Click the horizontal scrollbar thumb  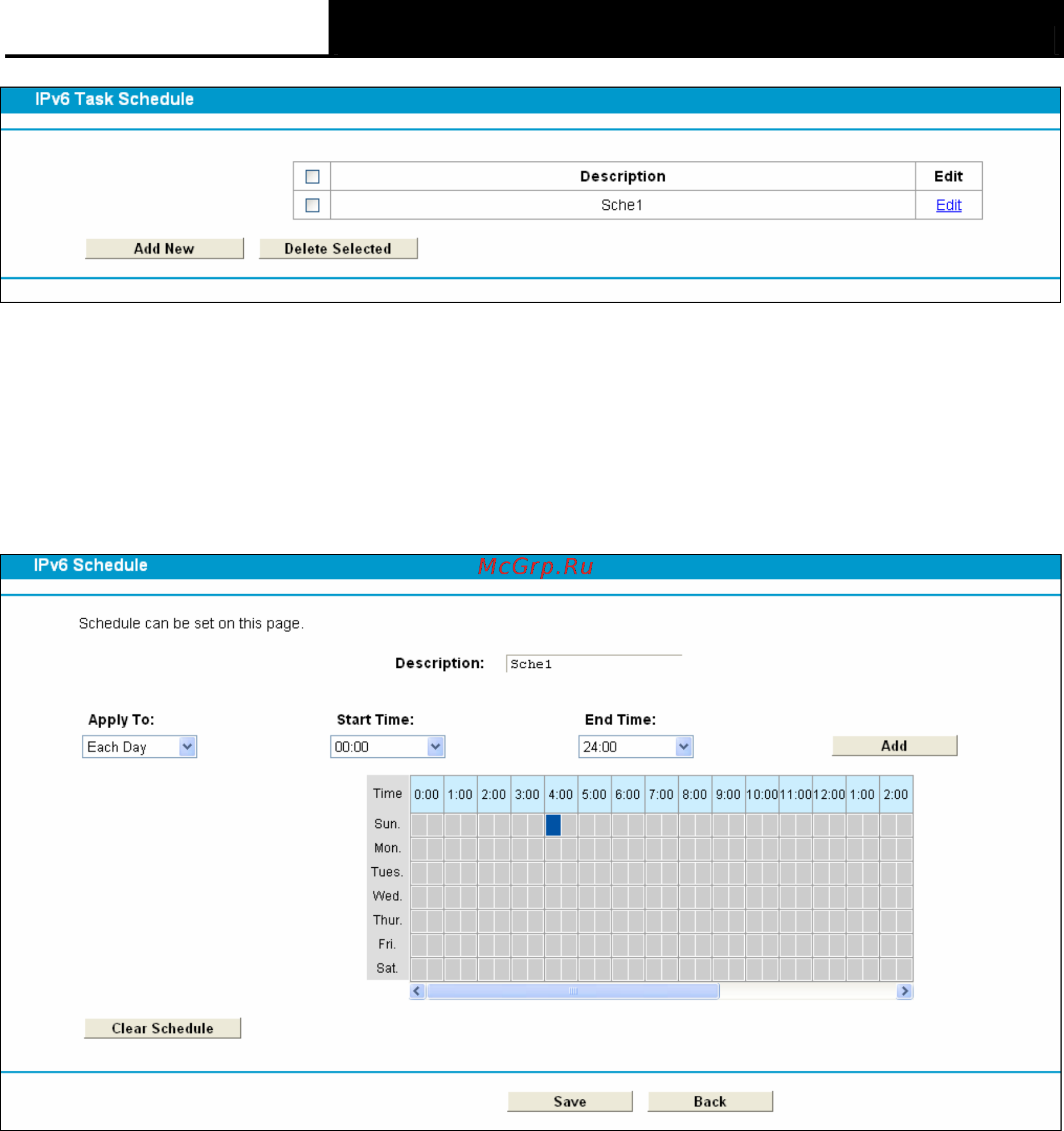573,991
